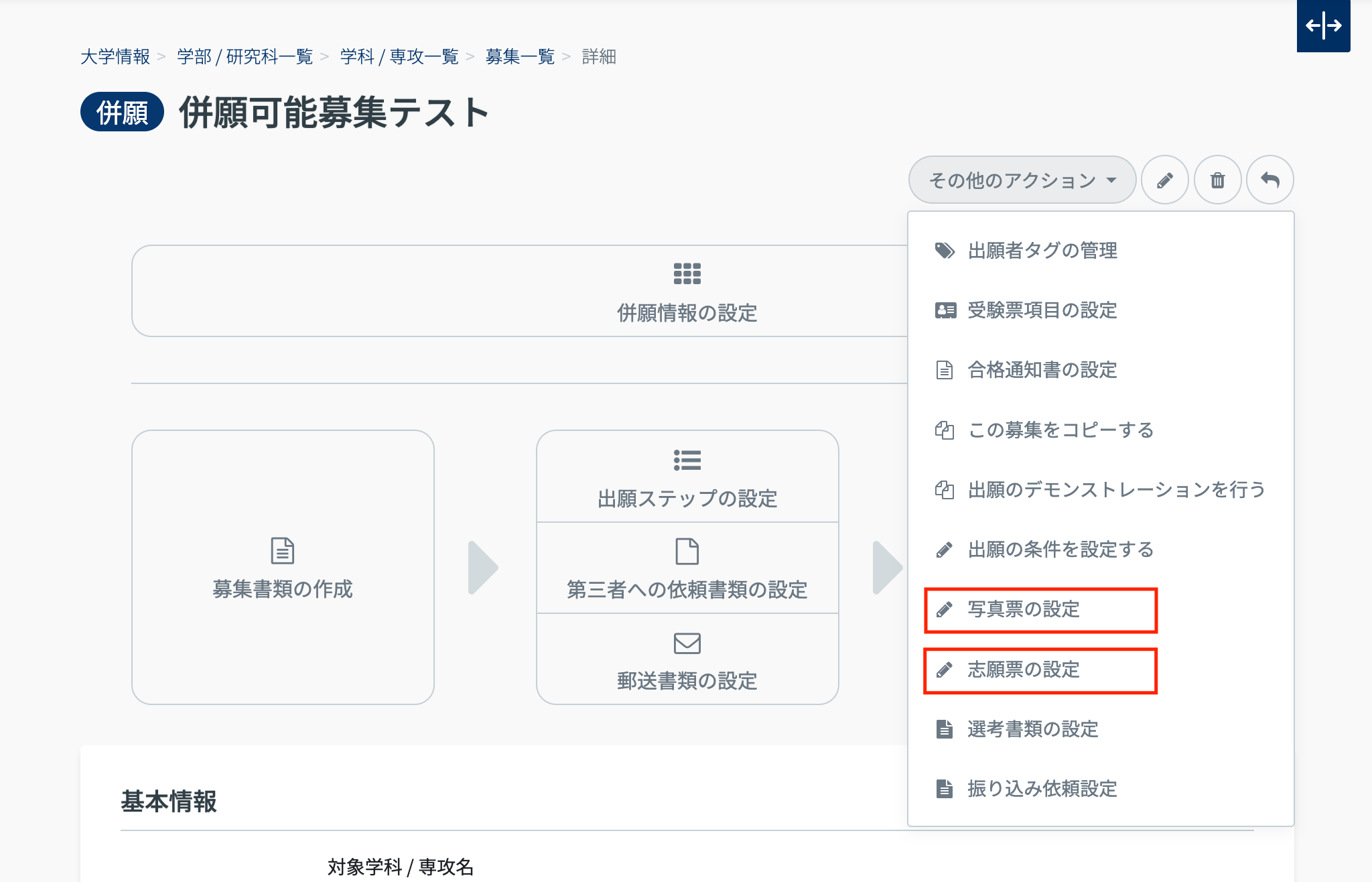Click the list icon above 出願ステップの設定
1372x882 pixels.
click(687, 460)
